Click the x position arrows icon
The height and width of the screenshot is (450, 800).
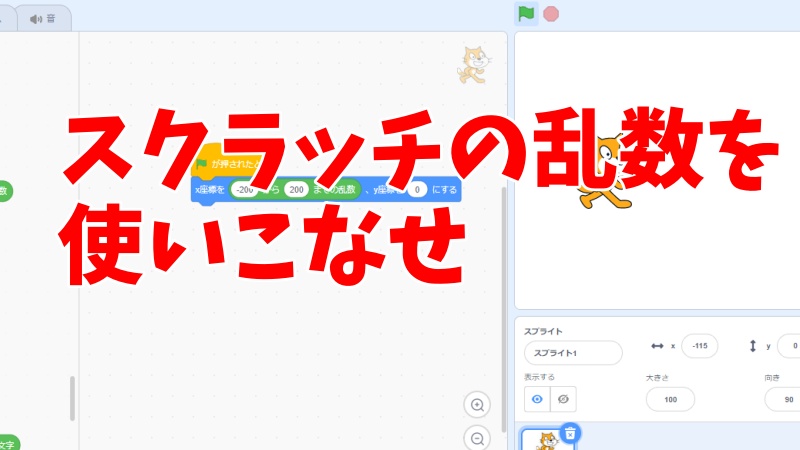[x=657, y=346]
